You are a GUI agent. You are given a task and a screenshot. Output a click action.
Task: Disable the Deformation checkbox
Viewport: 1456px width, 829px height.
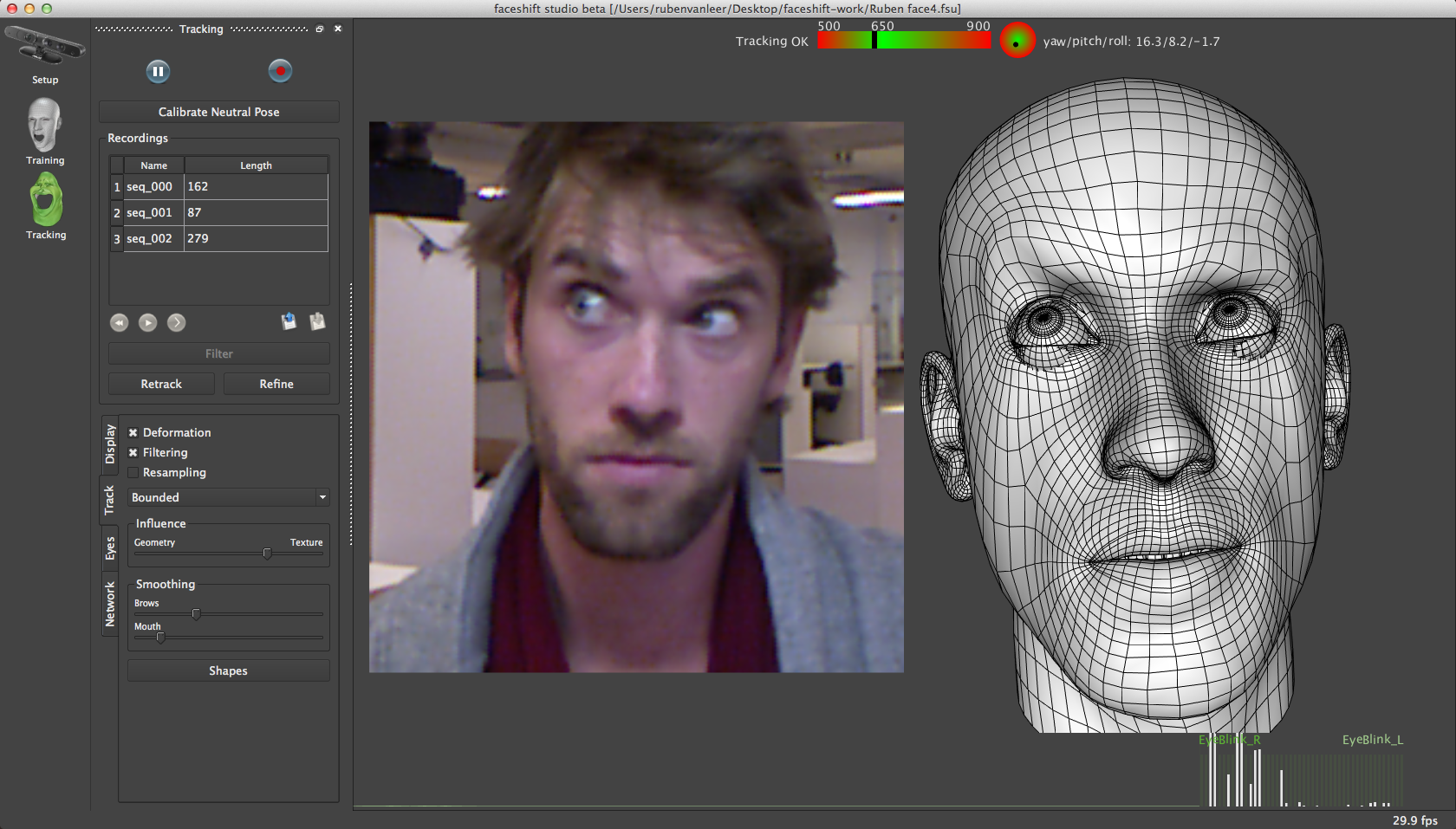(x=133, y=432)
